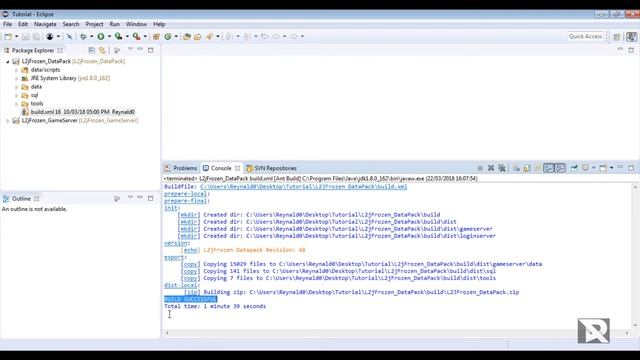Open the Window menu
This screenshot has height=360, width=640.
click(x=136, y=24)
